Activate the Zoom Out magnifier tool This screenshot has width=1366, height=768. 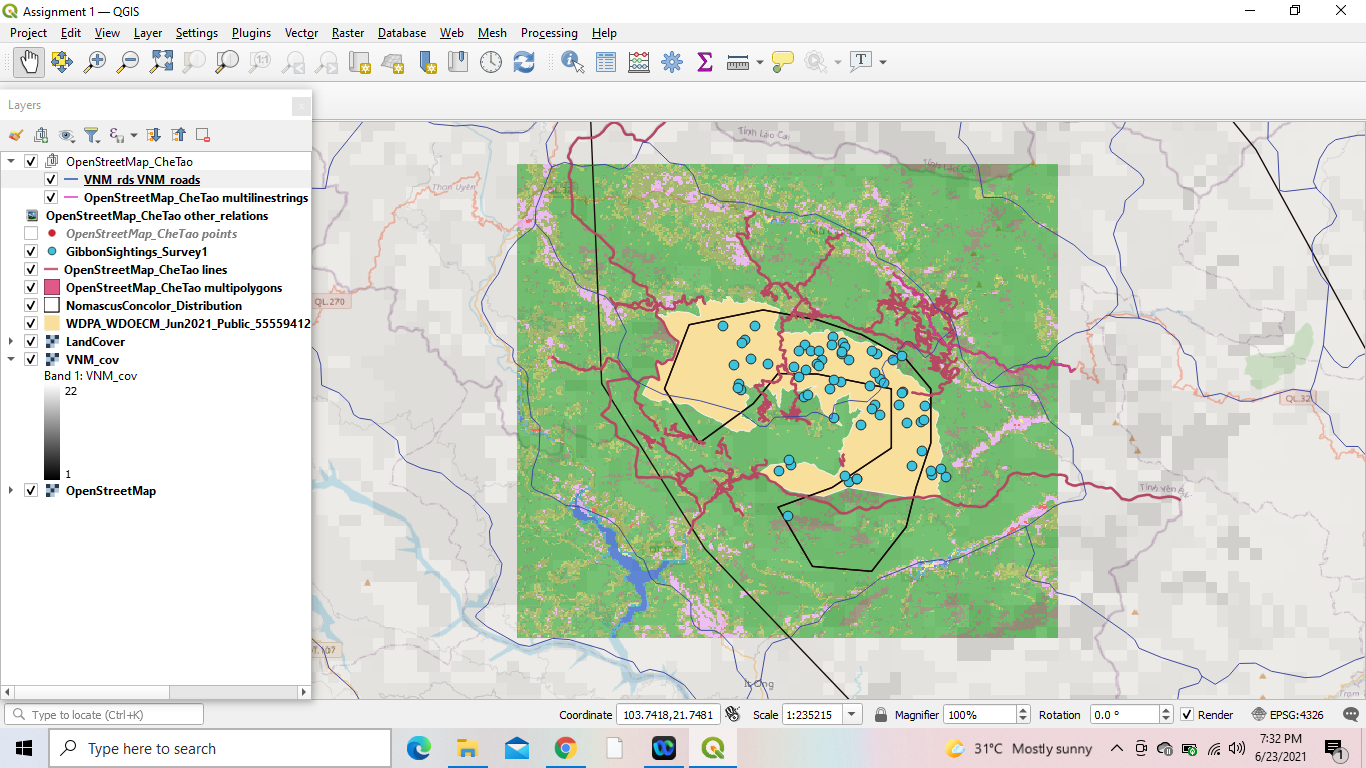coord(128,62)
